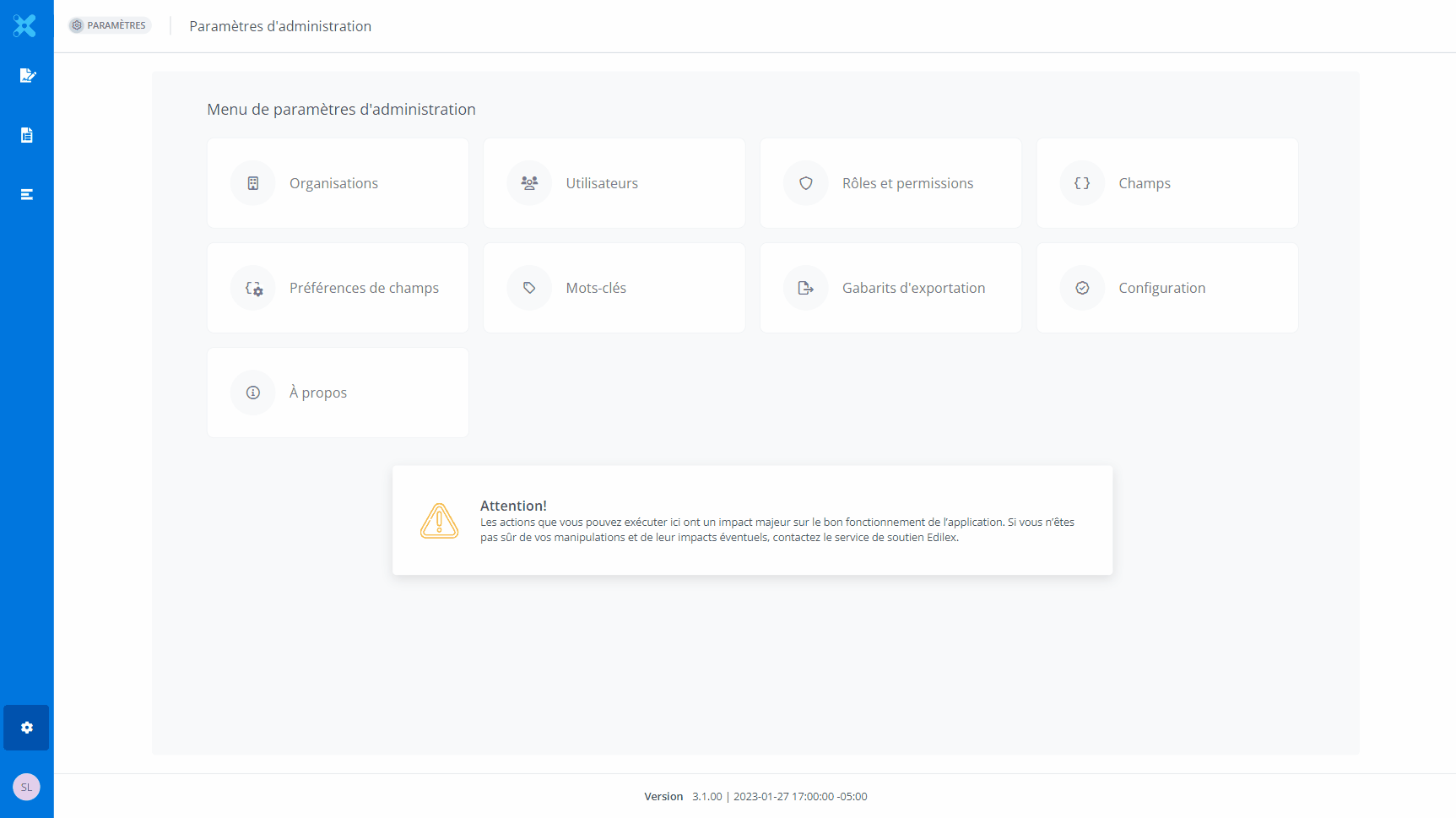Click the Edilex logo in sidebar
This screenshot has height=818, width=1456.
pos(25,26)
